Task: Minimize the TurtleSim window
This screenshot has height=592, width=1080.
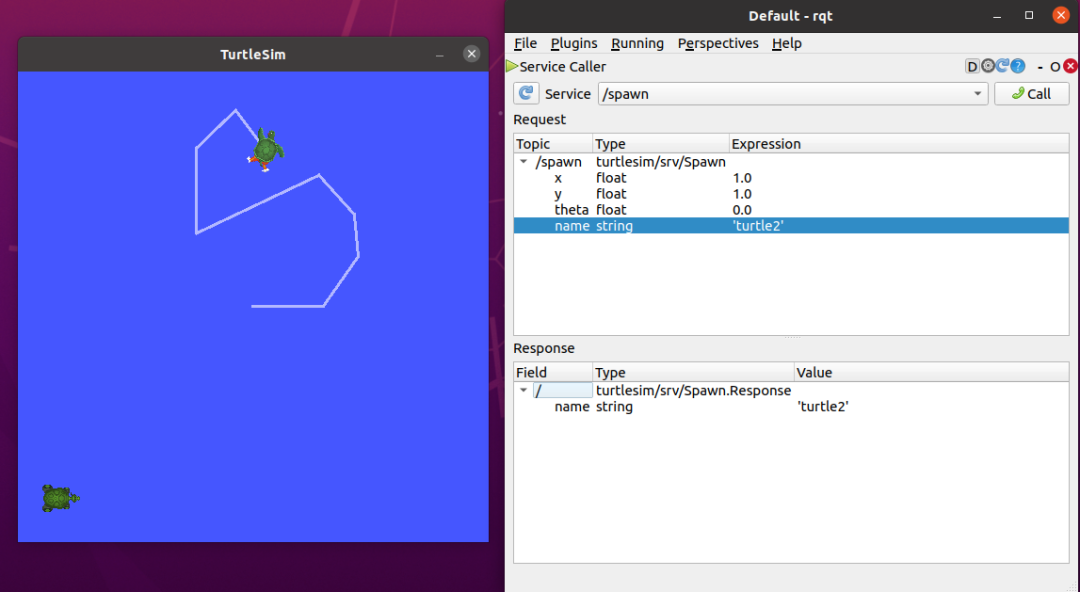Action: pos(439,54)
